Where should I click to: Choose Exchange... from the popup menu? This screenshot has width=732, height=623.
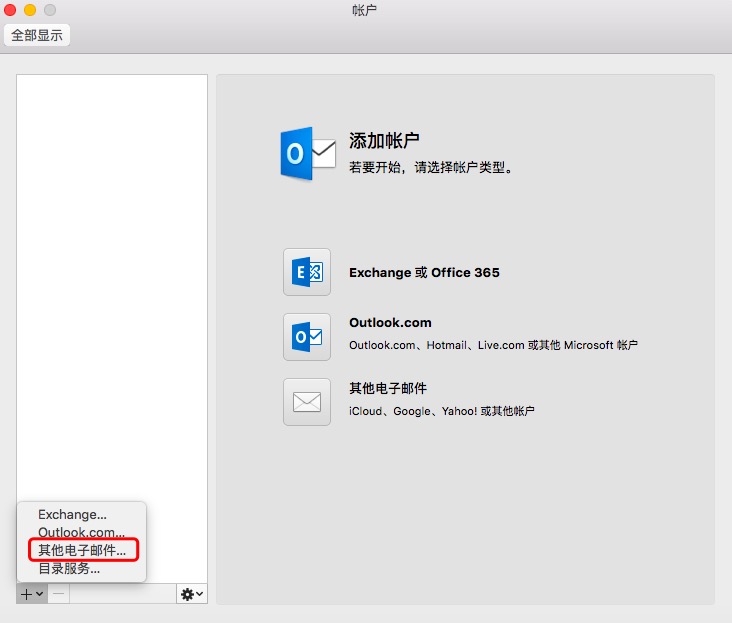(72, 514)
